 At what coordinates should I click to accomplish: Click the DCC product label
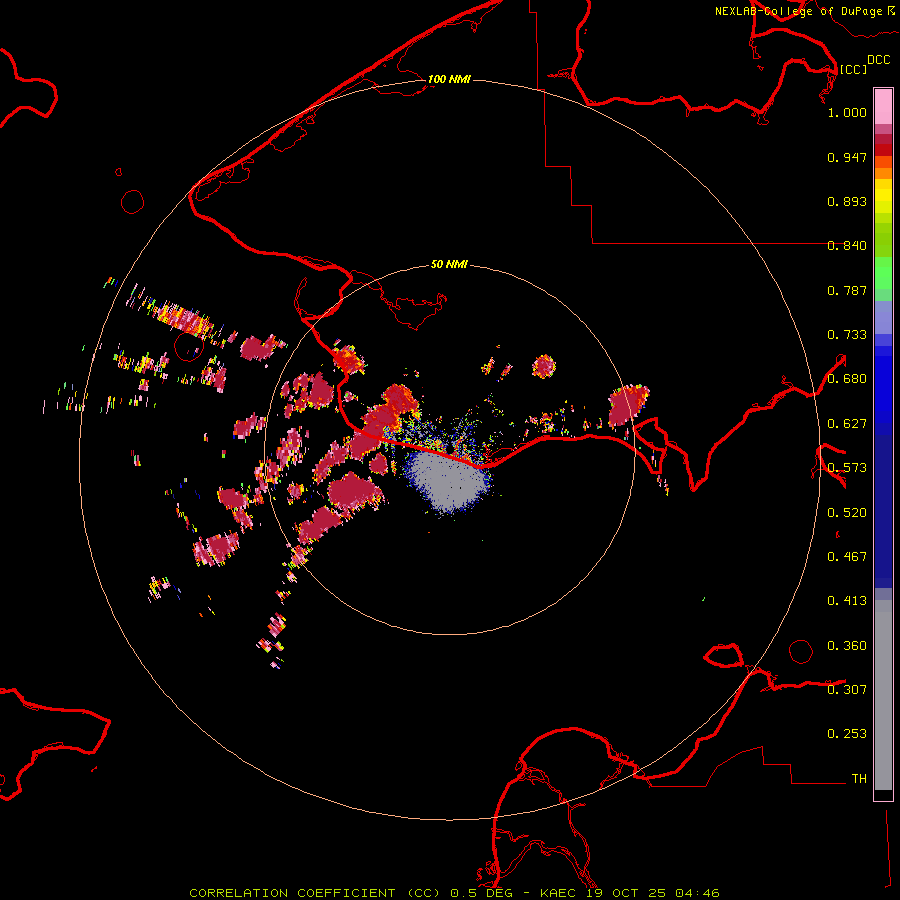(x=878, y=60)
